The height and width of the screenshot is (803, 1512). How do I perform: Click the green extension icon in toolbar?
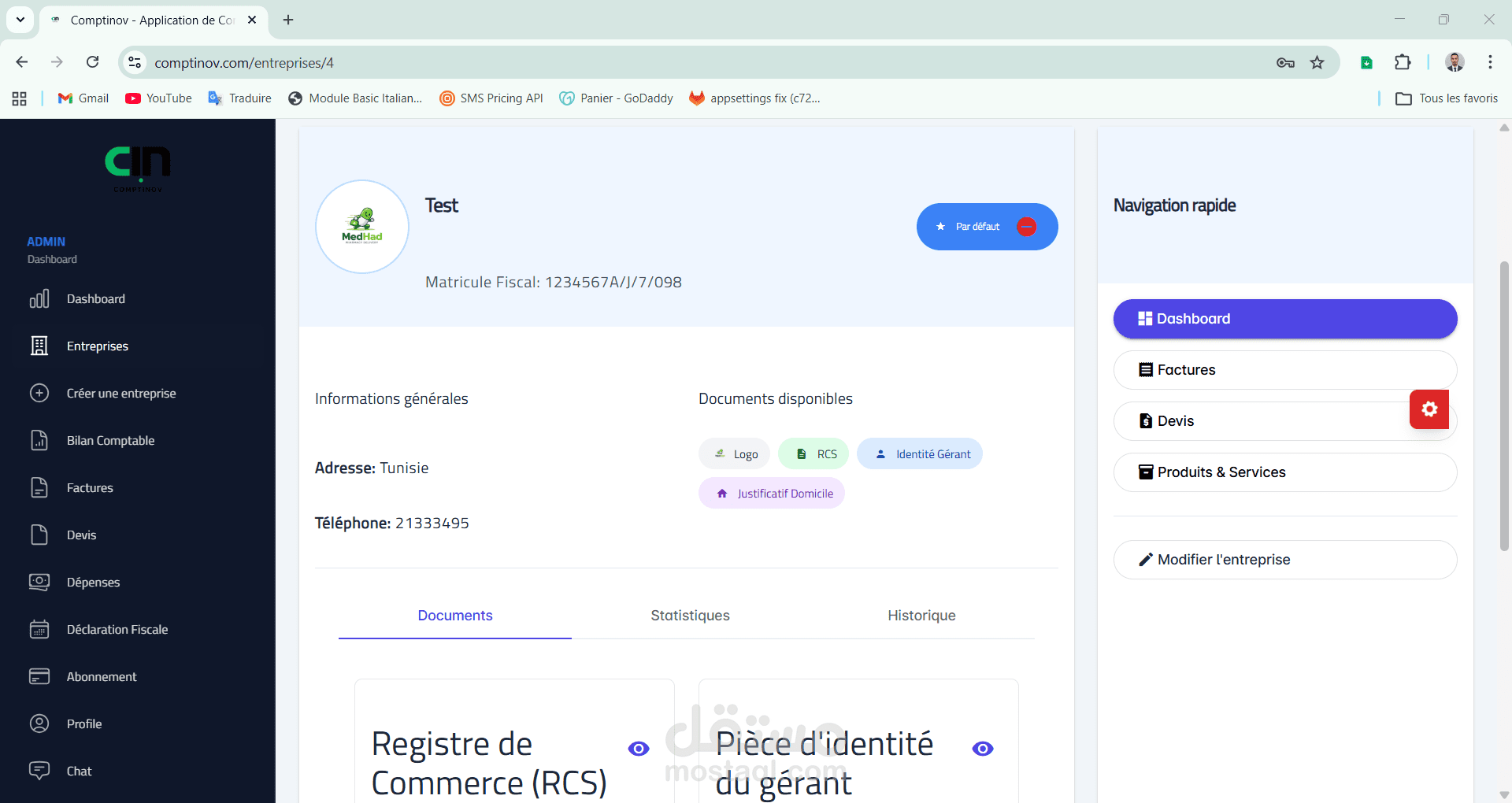[1367, 62]
